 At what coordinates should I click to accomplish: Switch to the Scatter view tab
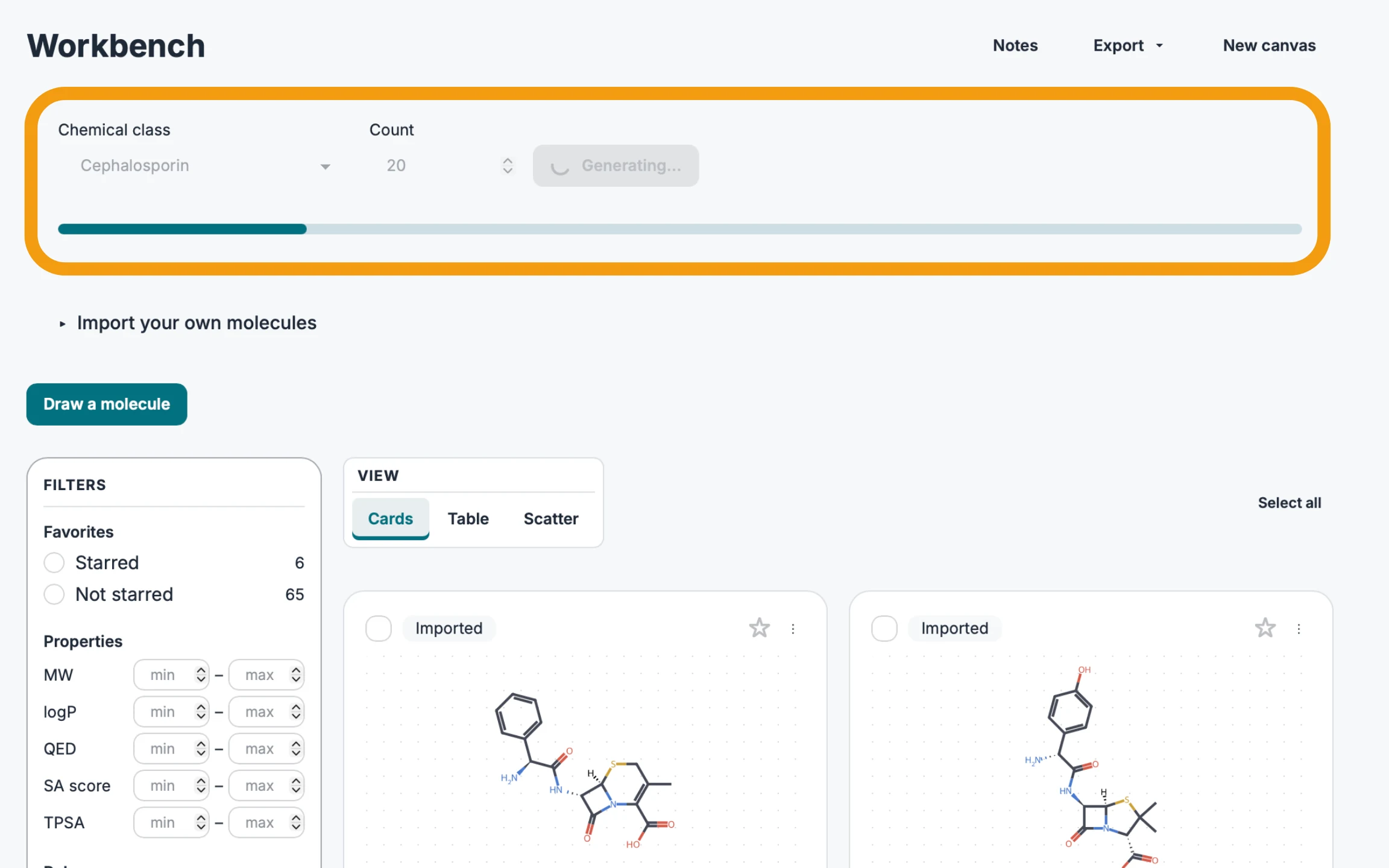(x=550, y=518)
